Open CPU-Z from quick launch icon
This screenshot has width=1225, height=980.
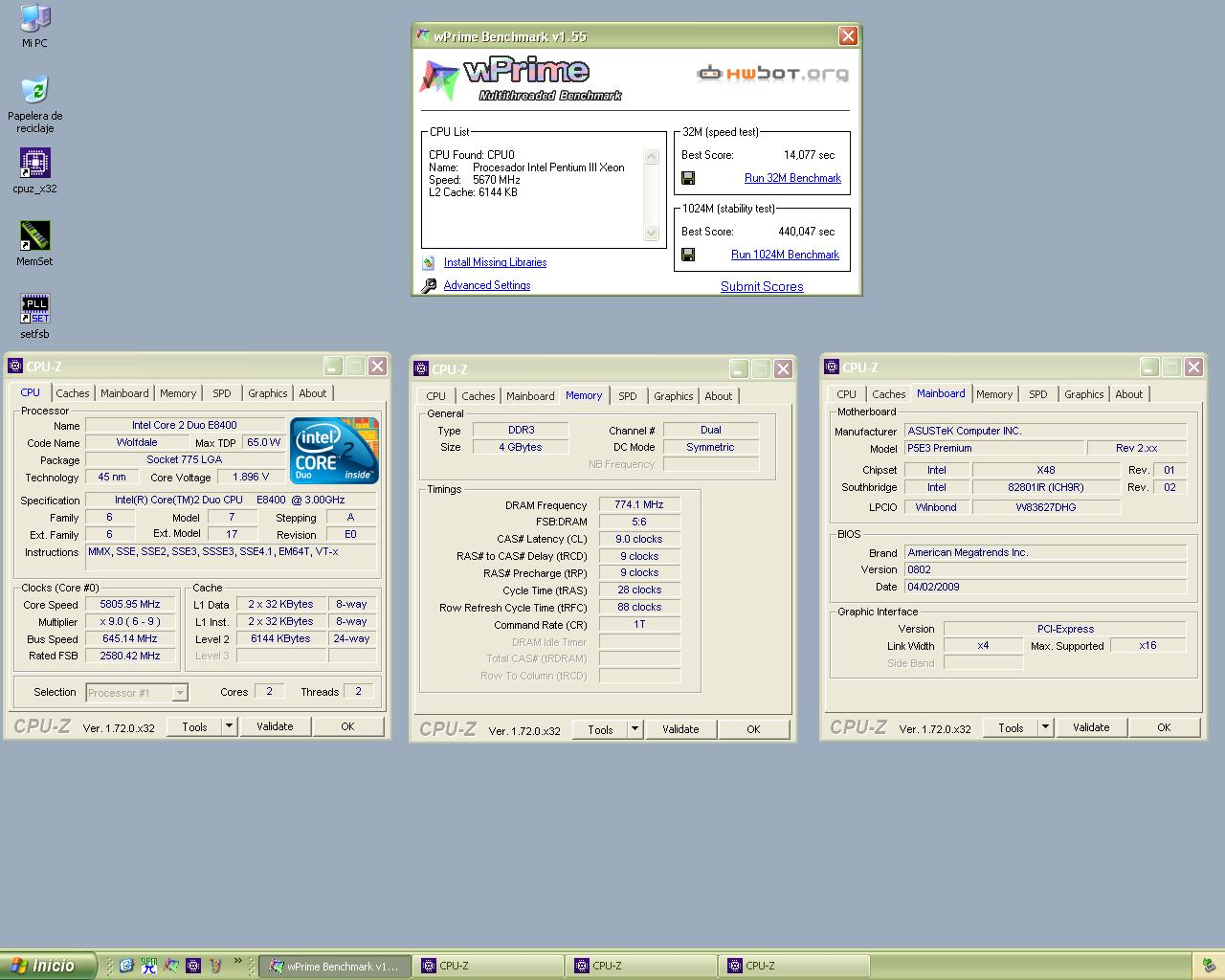tap(192, 966)
